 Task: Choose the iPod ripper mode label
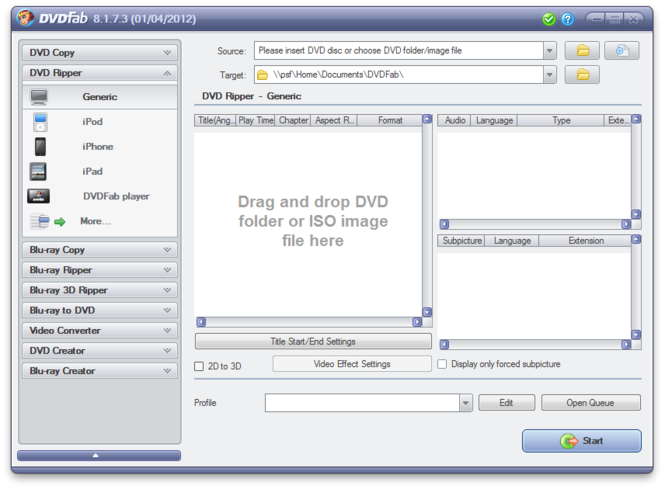92,122
